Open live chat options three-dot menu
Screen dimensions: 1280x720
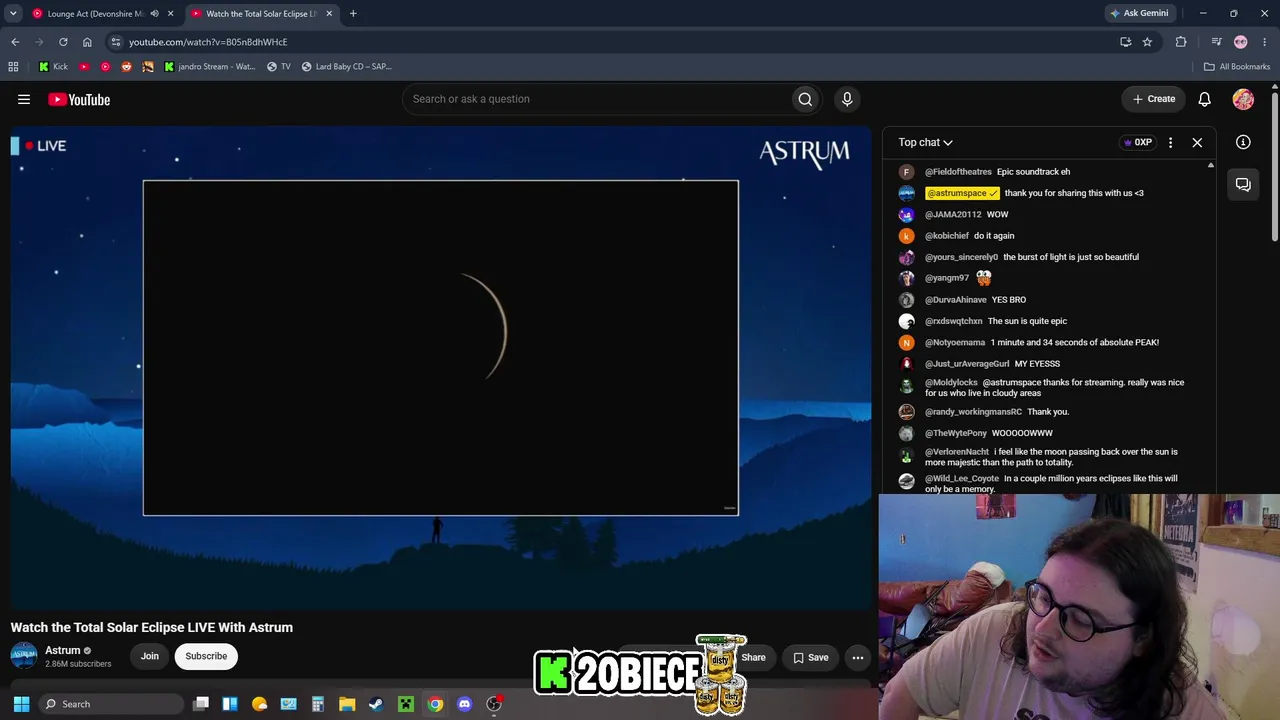click(1170, 142)
